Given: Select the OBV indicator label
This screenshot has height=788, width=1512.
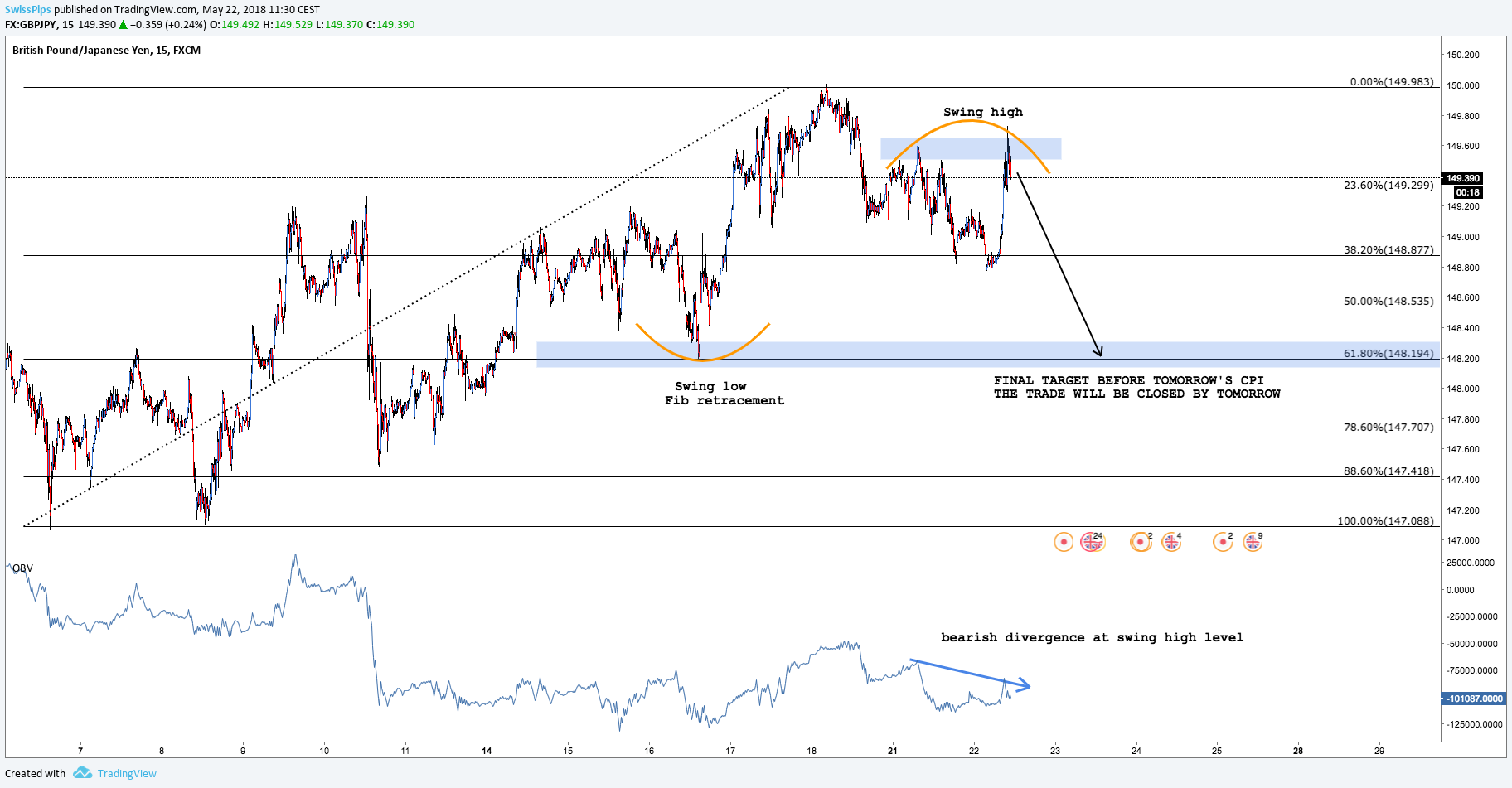Looking at the screenshot, I should tap(22, 568).
